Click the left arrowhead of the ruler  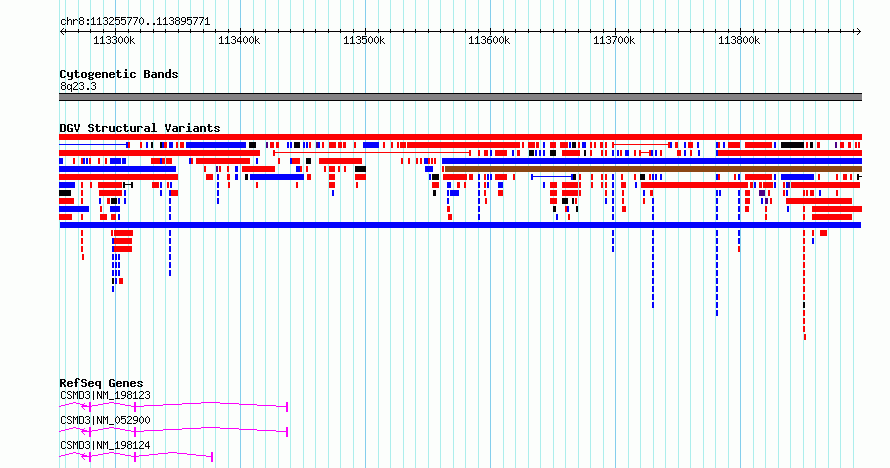click(62, 32)
